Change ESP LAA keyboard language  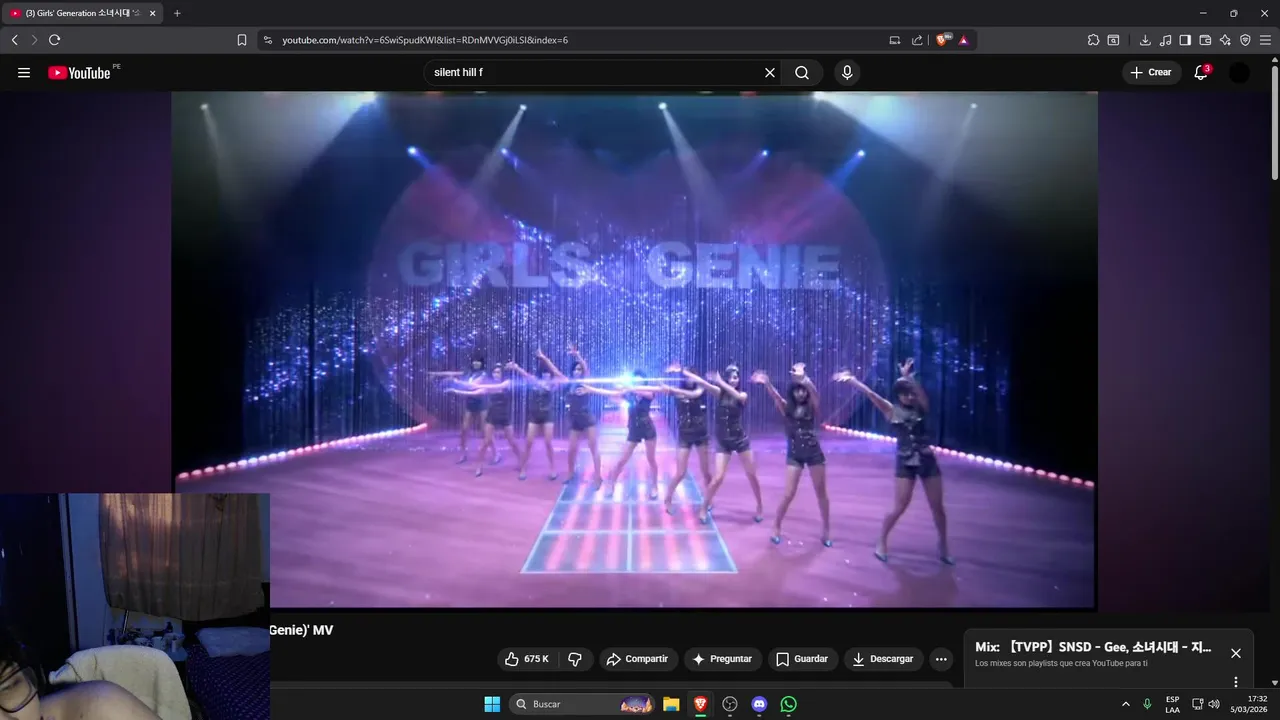coord(1172,704)
